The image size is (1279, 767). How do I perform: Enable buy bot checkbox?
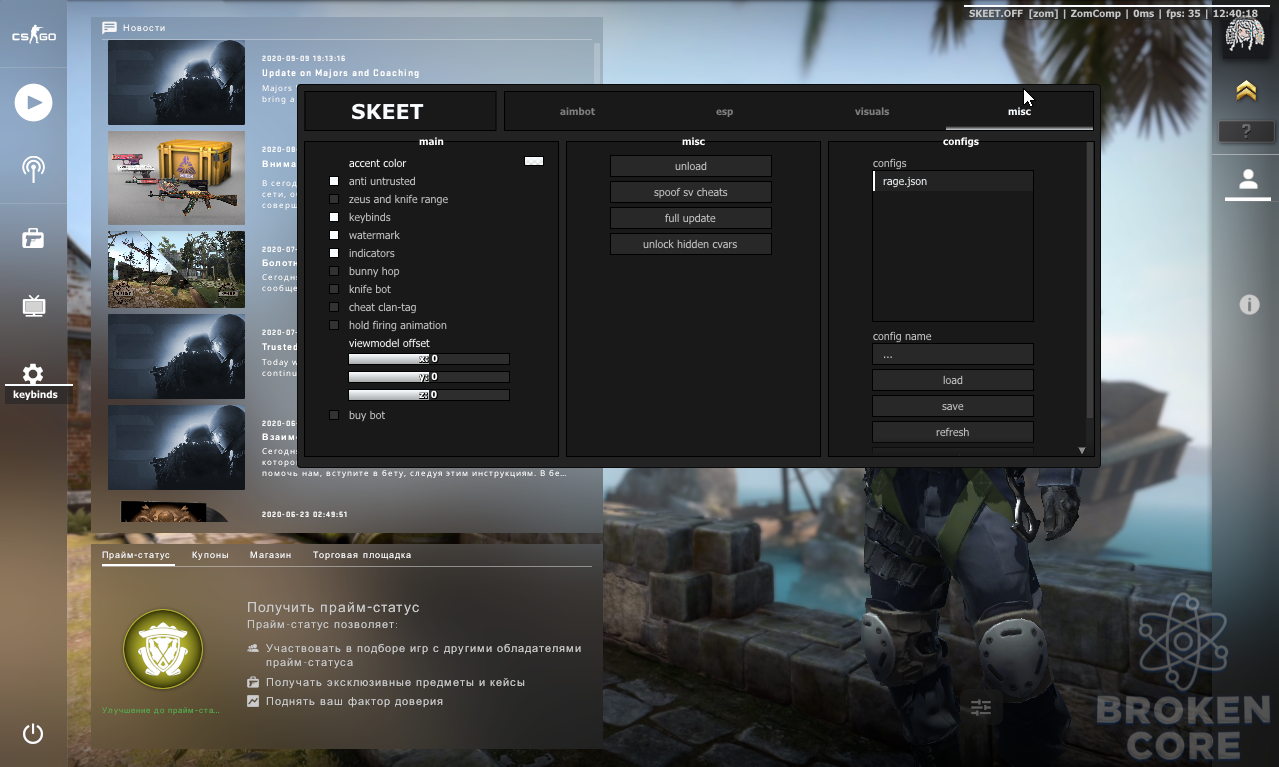(334, 415)
